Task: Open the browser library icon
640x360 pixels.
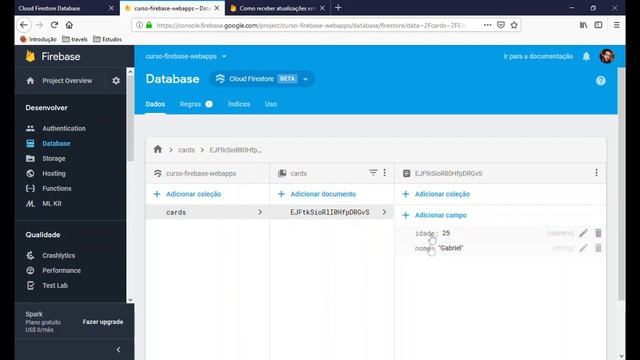Action: [x=583, y=25]
